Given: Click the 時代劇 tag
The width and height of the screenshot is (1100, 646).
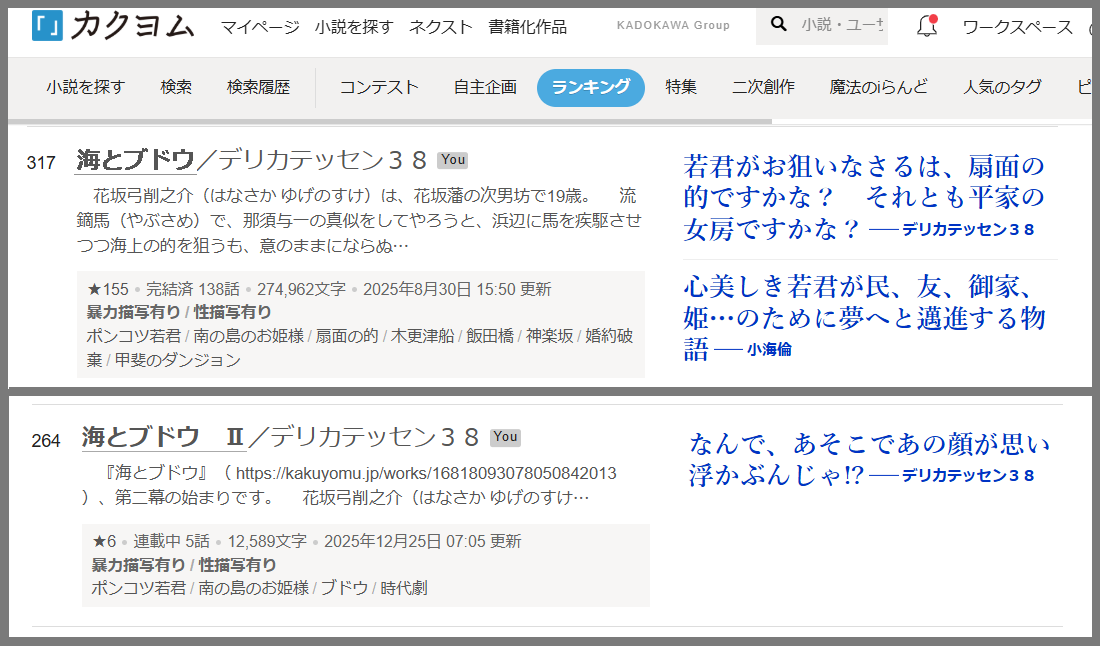Looking at the screenshot, I should (x=404, y=588).
